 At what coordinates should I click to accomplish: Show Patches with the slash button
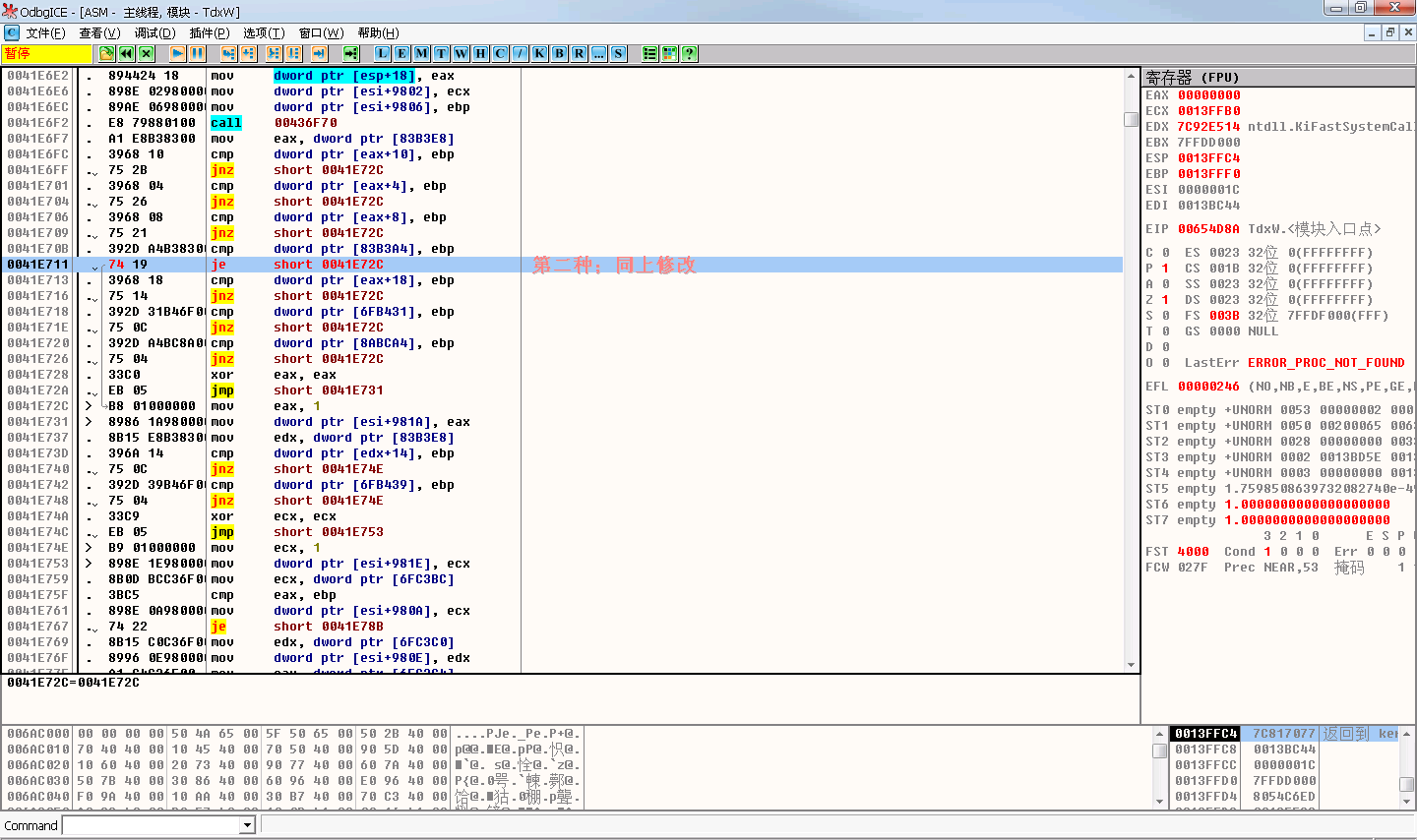click(521, 53)
